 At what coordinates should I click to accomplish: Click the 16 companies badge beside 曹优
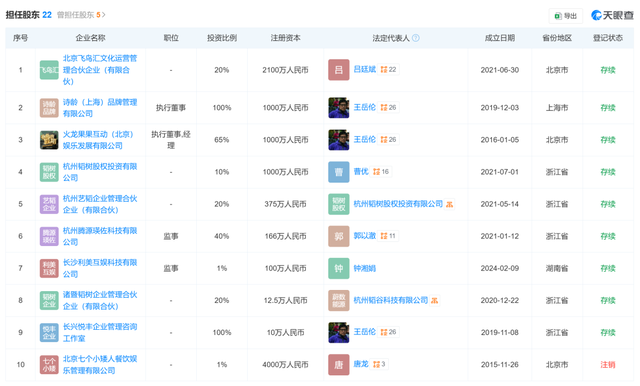381,171
